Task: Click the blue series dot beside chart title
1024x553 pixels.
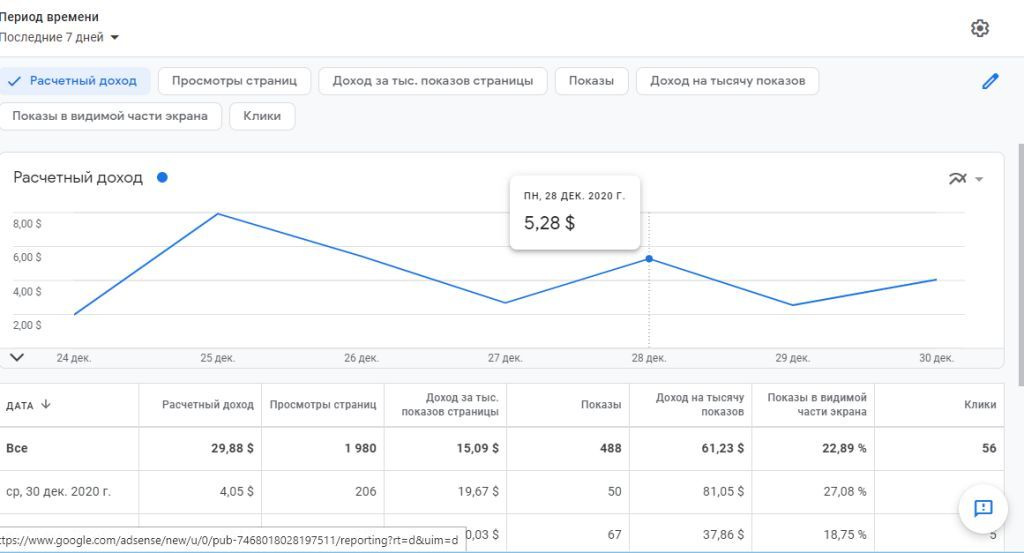Action: pos(162,178)
